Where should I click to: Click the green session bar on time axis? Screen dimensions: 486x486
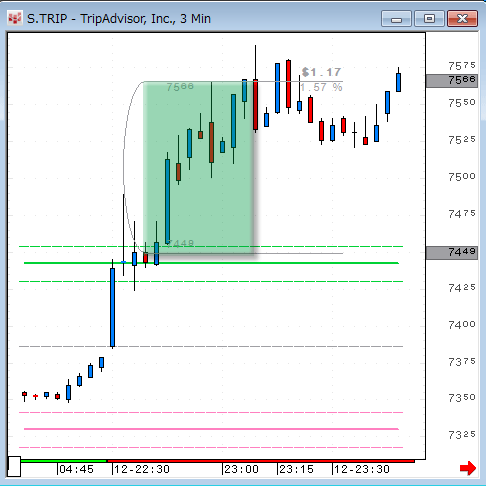[63, 461]
